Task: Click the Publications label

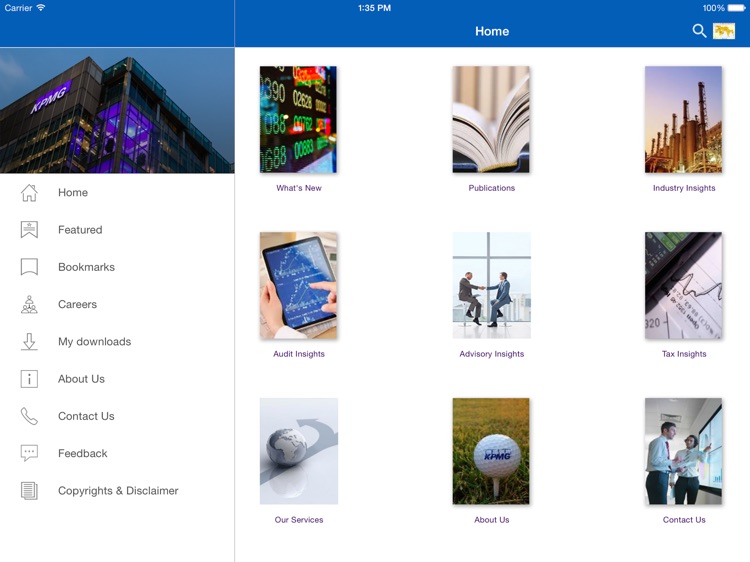Action: [x=492, y=188]
